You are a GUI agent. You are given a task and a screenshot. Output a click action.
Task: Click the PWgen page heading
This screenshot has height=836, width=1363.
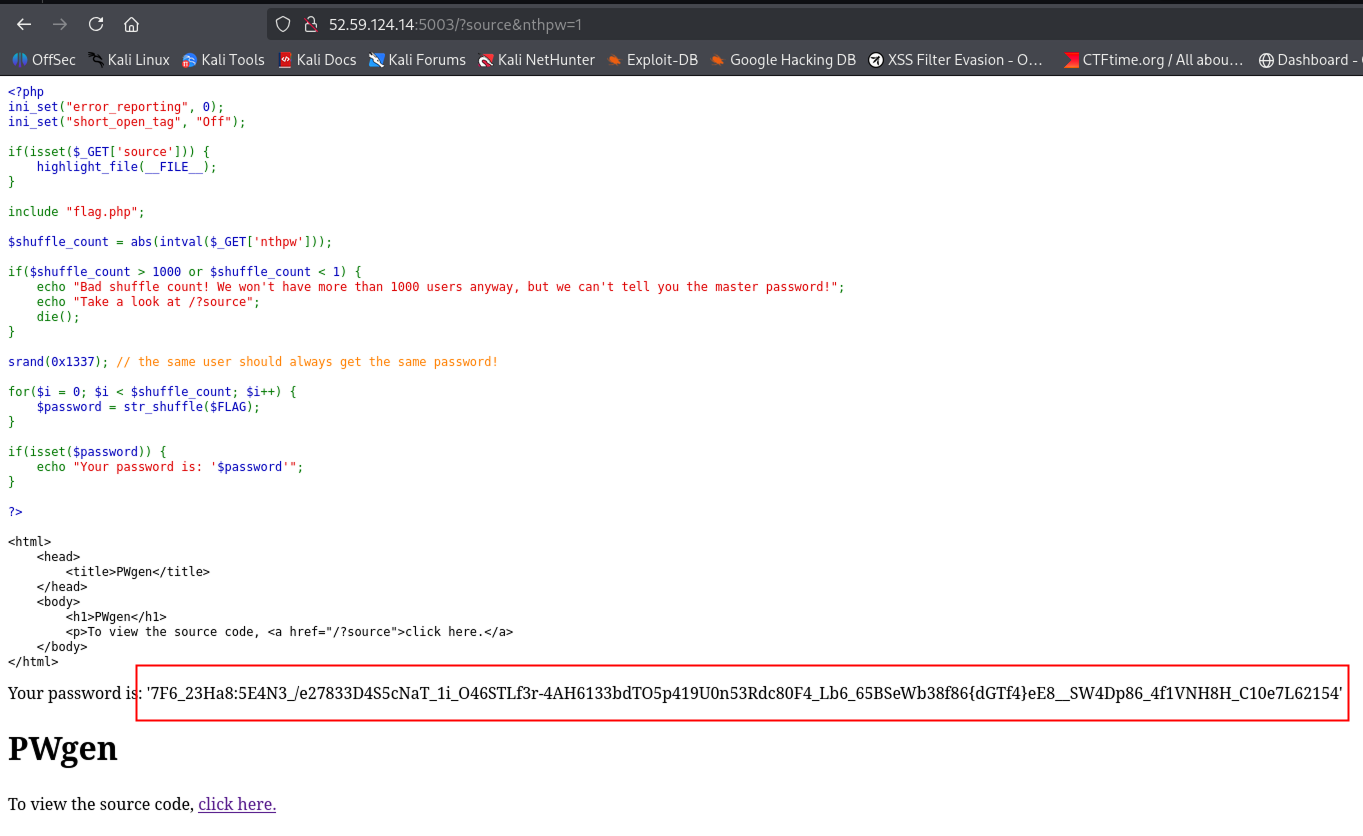[x=63, y=748]
